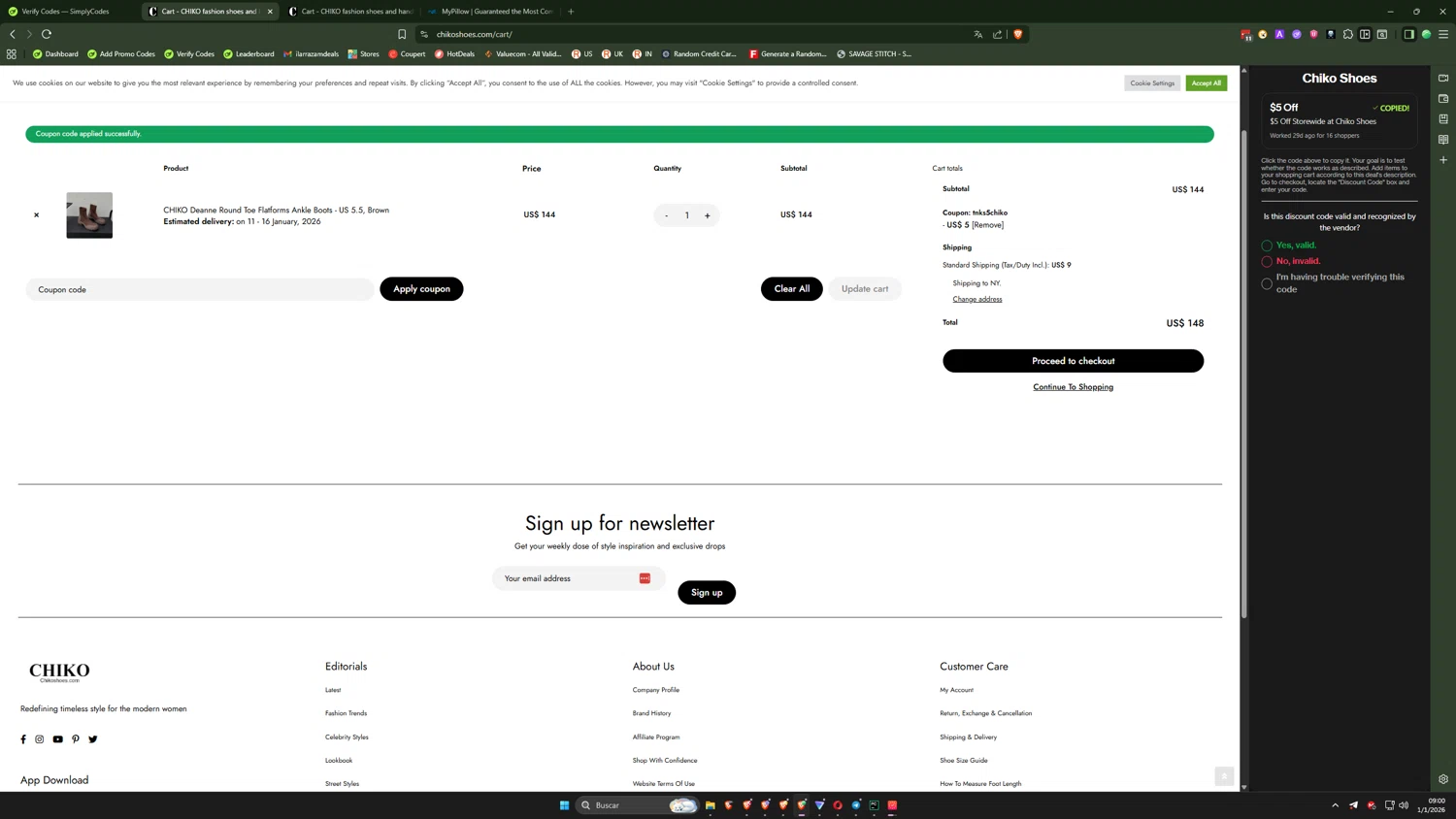Screen dimensions: 1456x819
Task: Click the red password manager icon in email field
Action: 645,578
